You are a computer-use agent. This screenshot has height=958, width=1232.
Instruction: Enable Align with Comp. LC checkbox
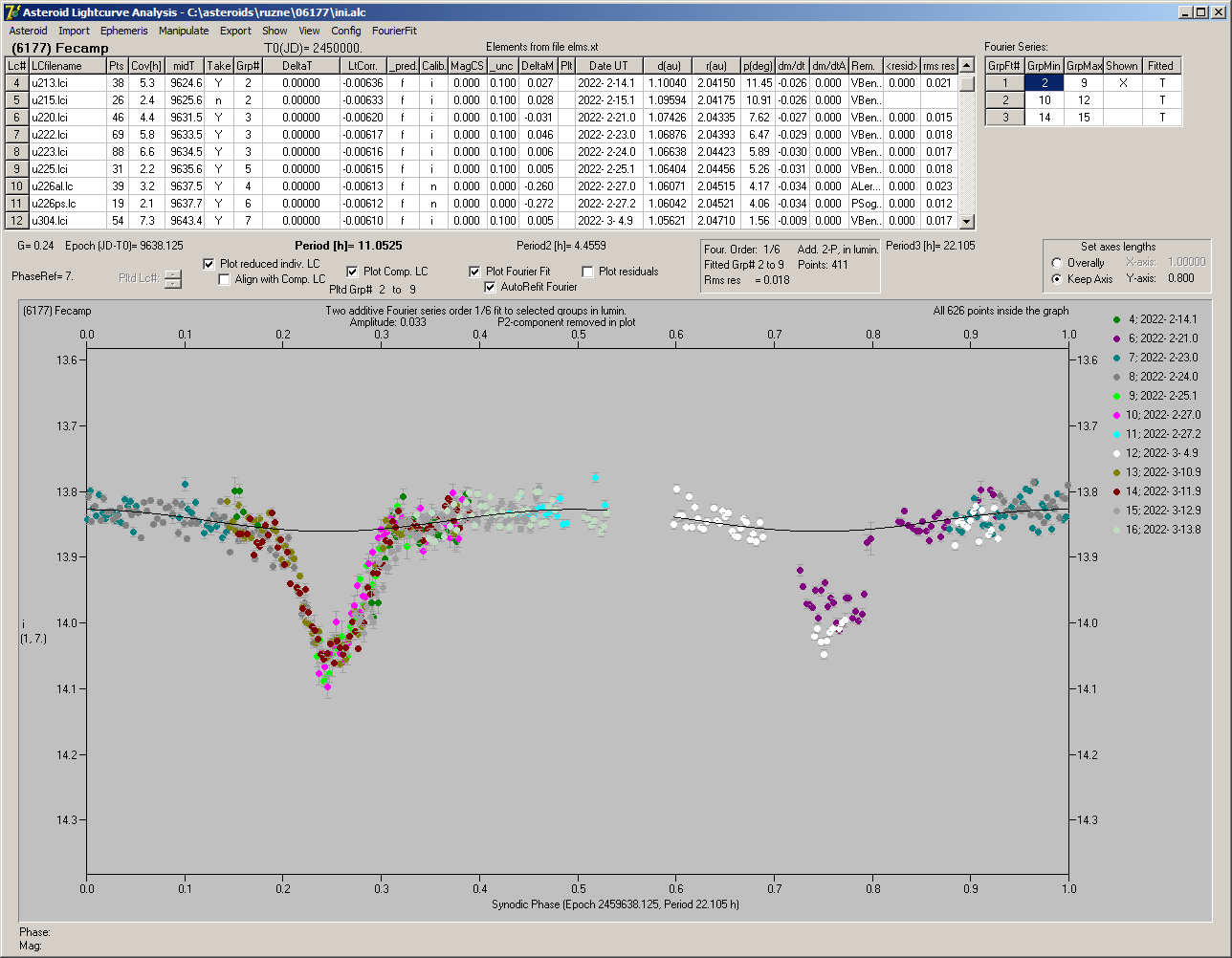tap(225, 280)
